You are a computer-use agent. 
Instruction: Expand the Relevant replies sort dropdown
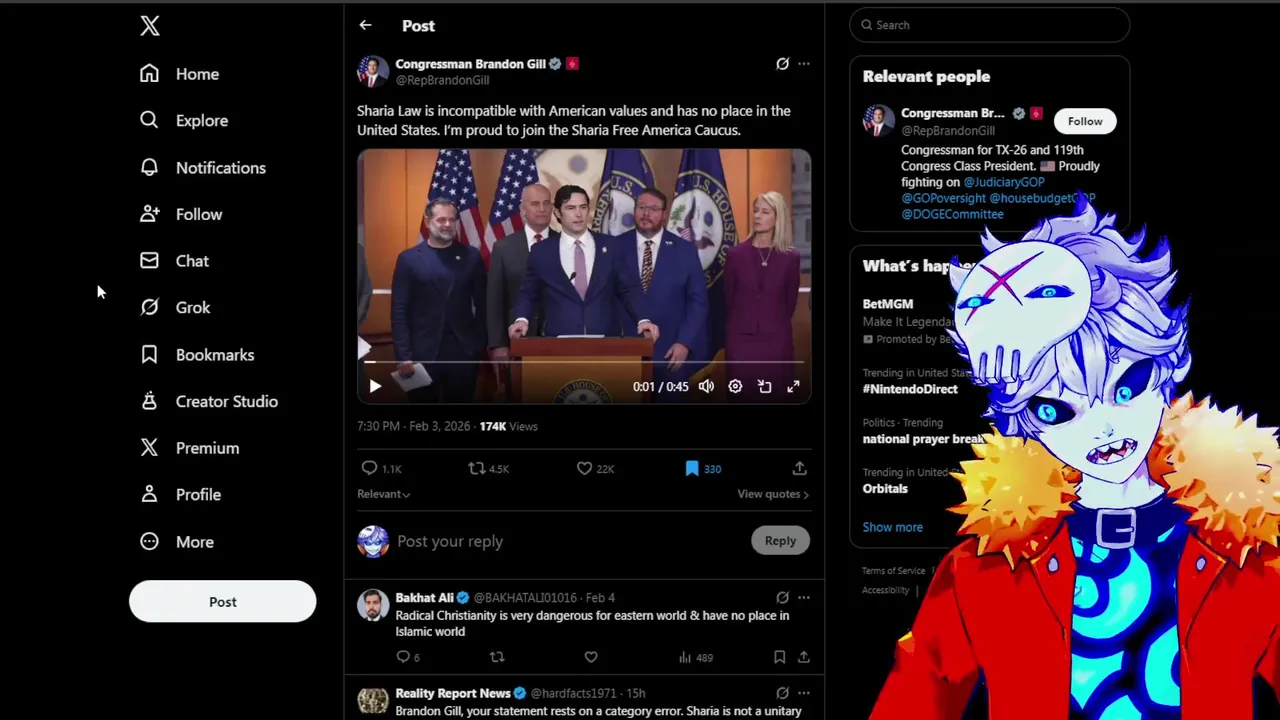384,494
